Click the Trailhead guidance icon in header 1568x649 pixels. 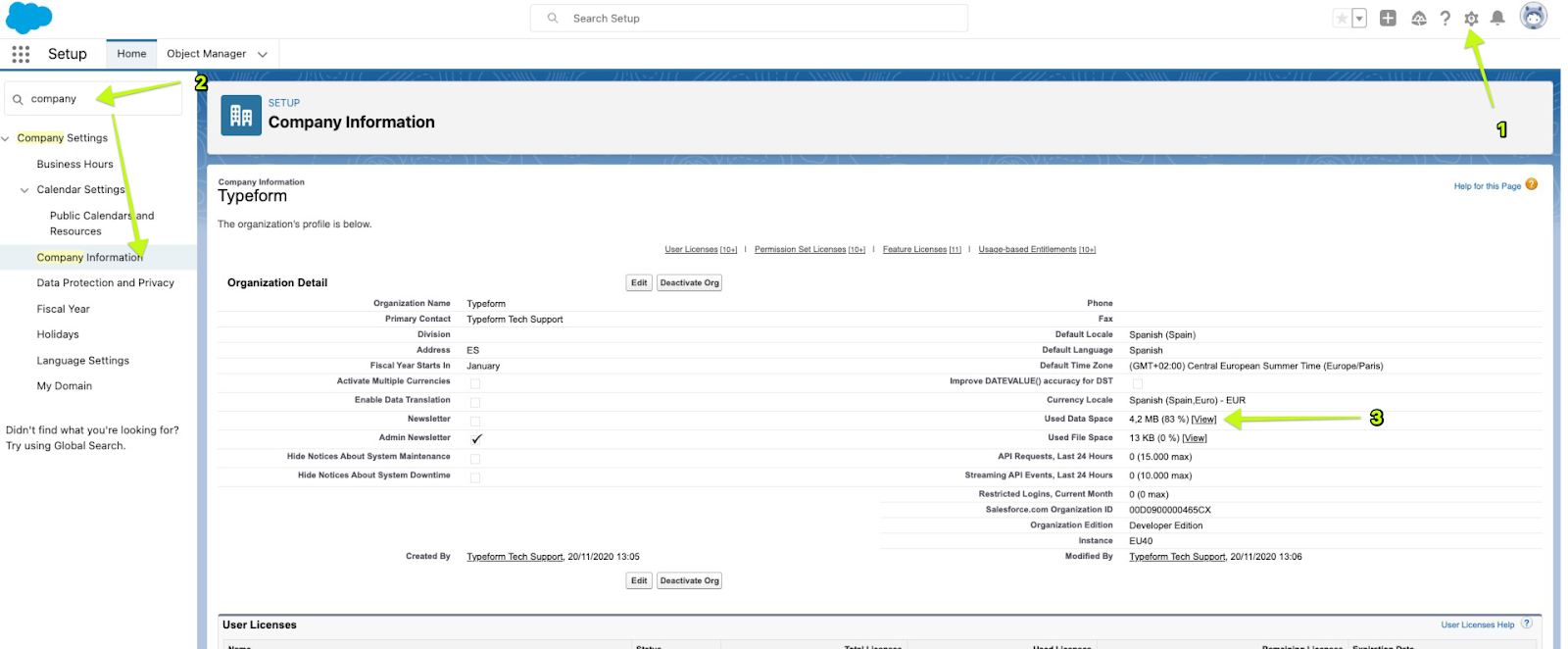tap(1418, 19)
